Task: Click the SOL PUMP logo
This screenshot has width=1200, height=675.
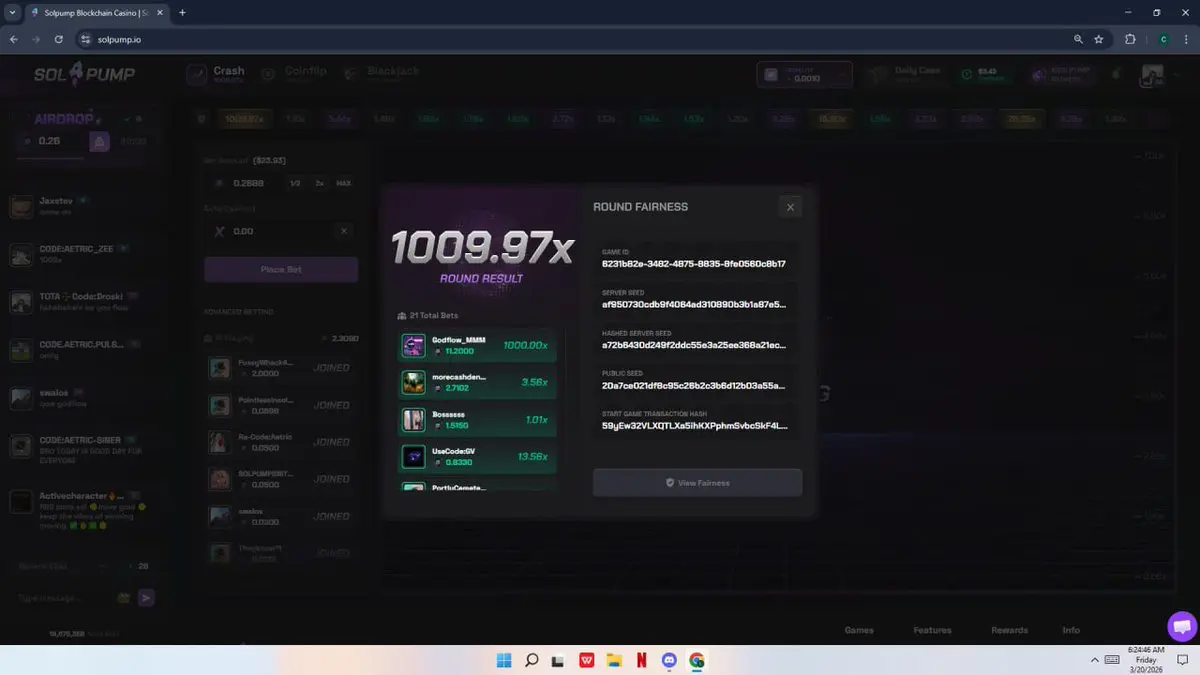Action: pos(84,74)
